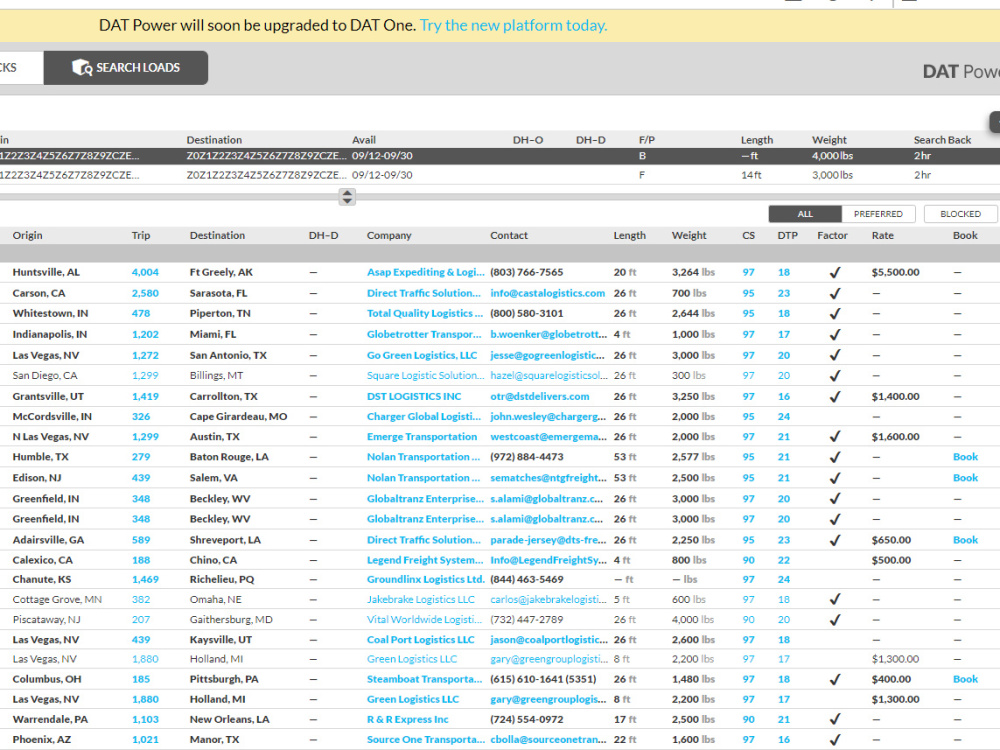Click info@castalogistics.com contact email
This screenshot has width=1000, height=750.
click(x=547, y=293)
